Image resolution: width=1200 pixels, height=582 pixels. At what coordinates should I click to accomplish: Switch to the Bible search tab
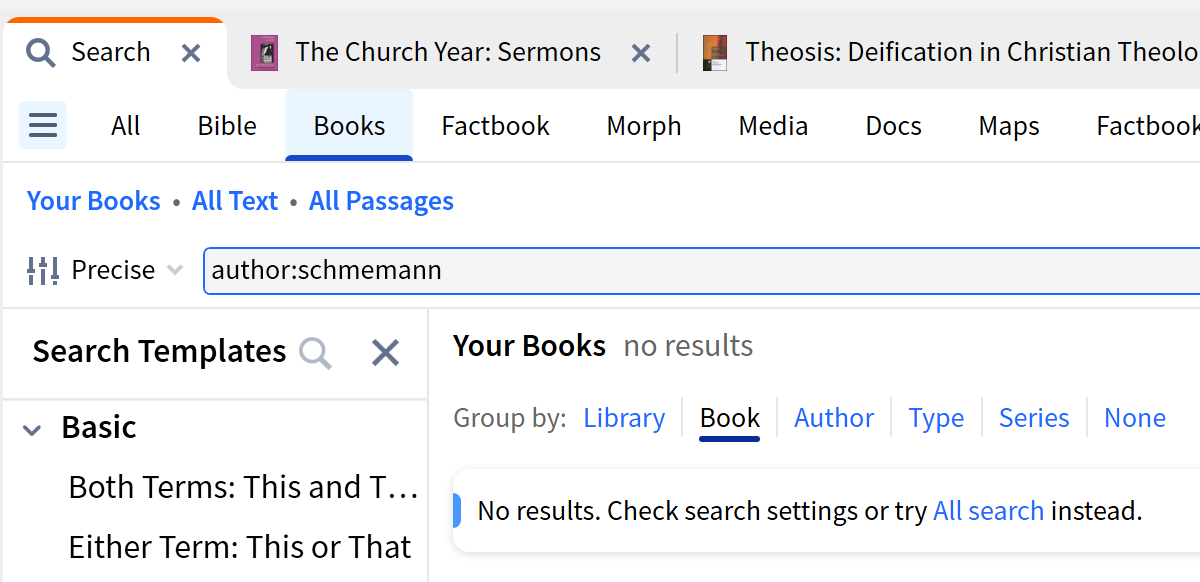point(227,126)
